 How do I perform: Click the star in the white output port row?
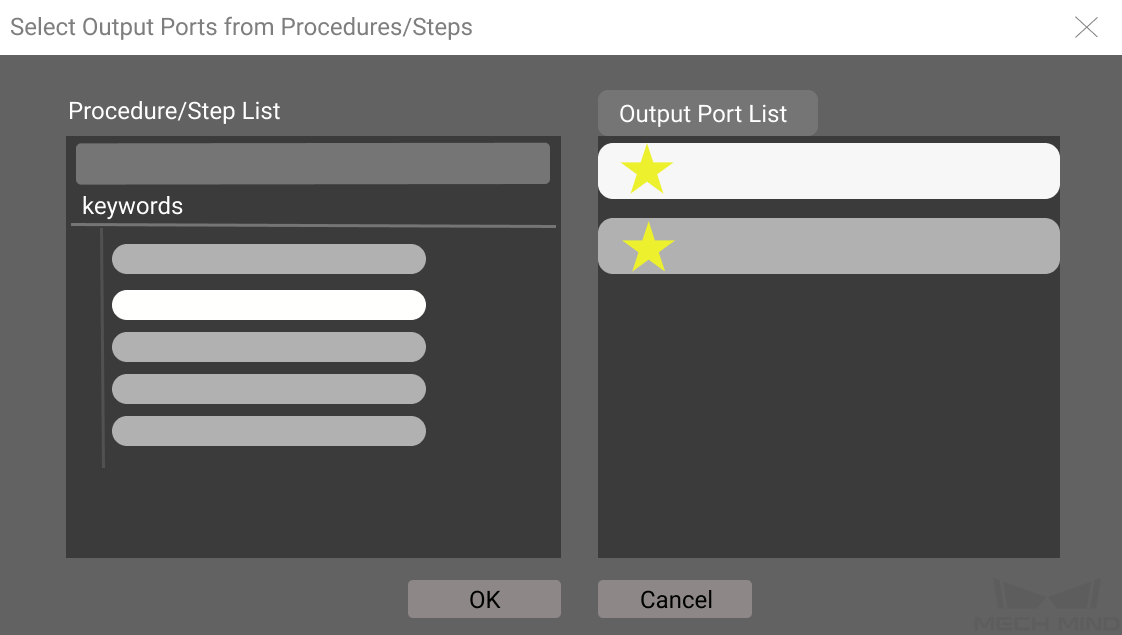tap(647, 170)
